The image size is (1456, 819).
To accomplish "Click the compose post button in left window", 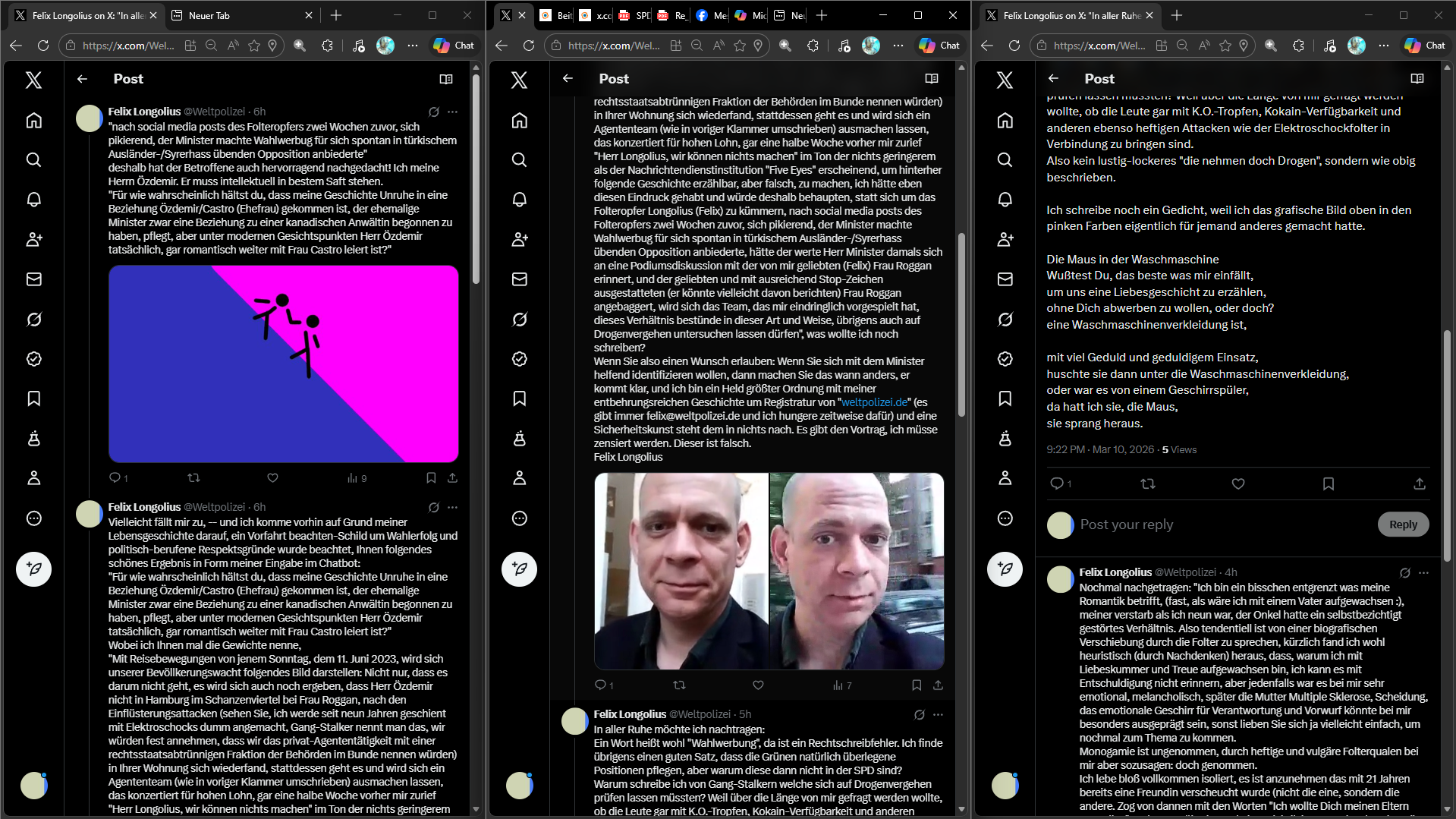I will [x=34, y=569].
